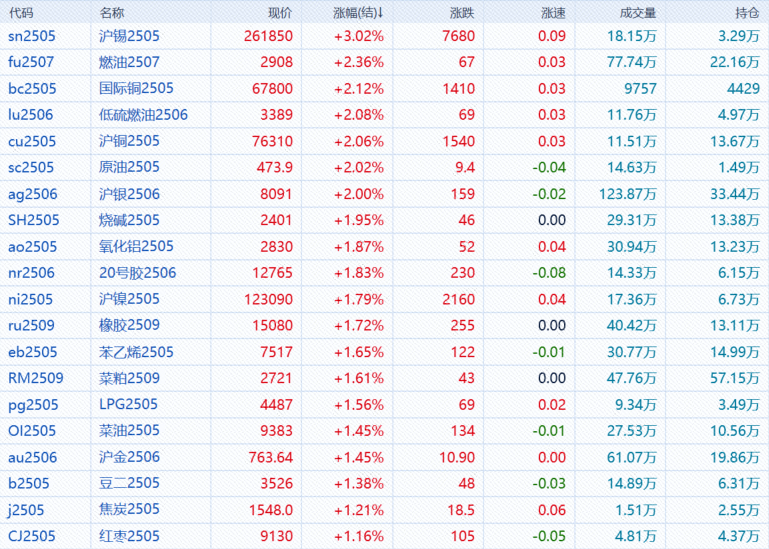
Task: Click contract code RM2509
Action: pos(35,378)
